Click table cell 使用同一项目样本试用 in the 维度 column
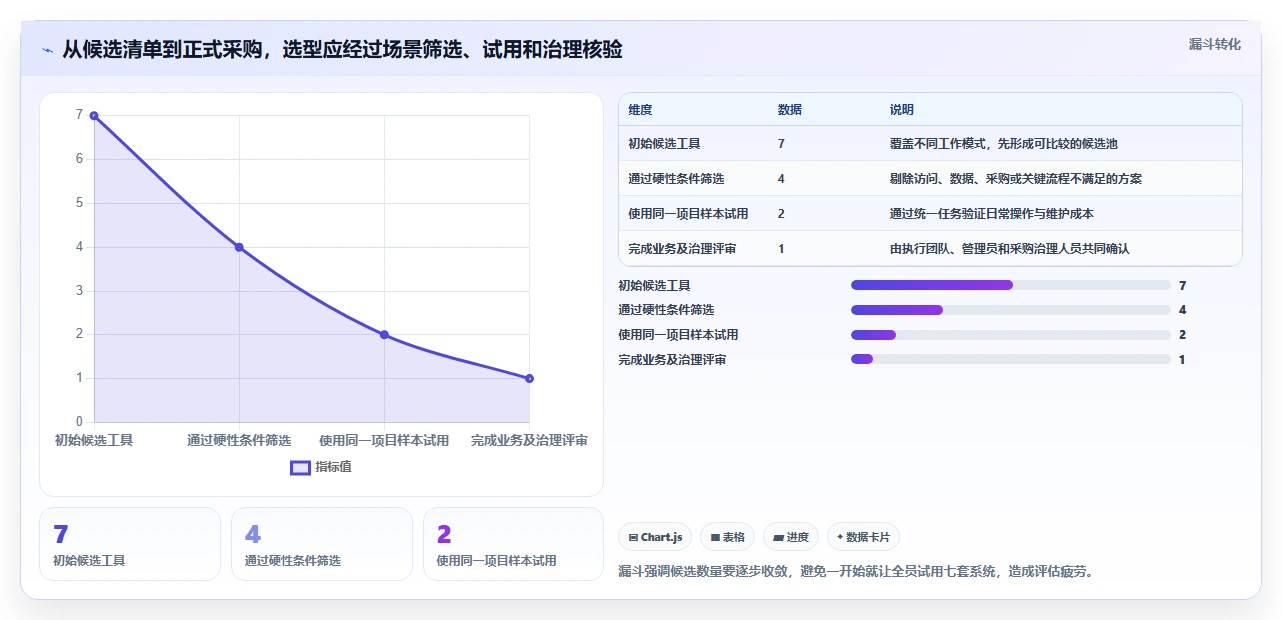Image resolution: width=1282 pixels, height=620 pixels. pyautogui.click(x=688, y=214)
